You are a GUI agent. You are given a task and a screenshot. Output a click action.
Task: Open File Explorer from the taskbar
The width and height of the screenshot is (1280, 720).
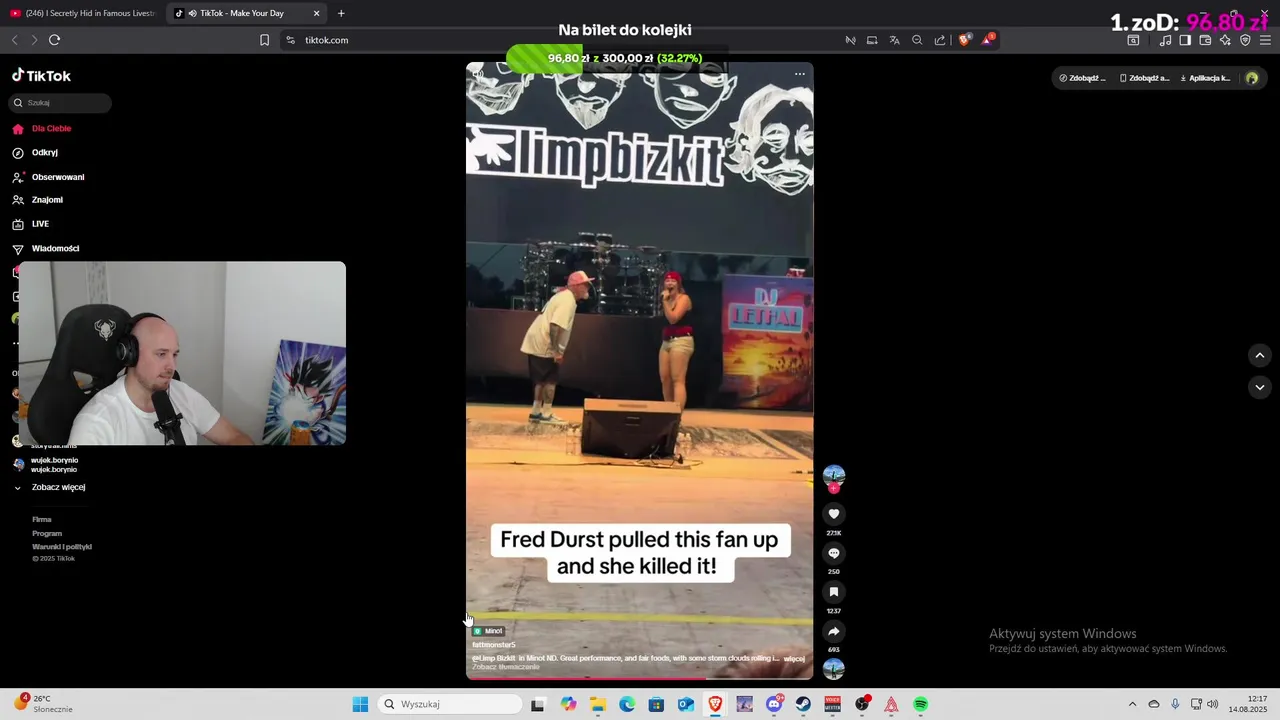click(x=597, y=704)
